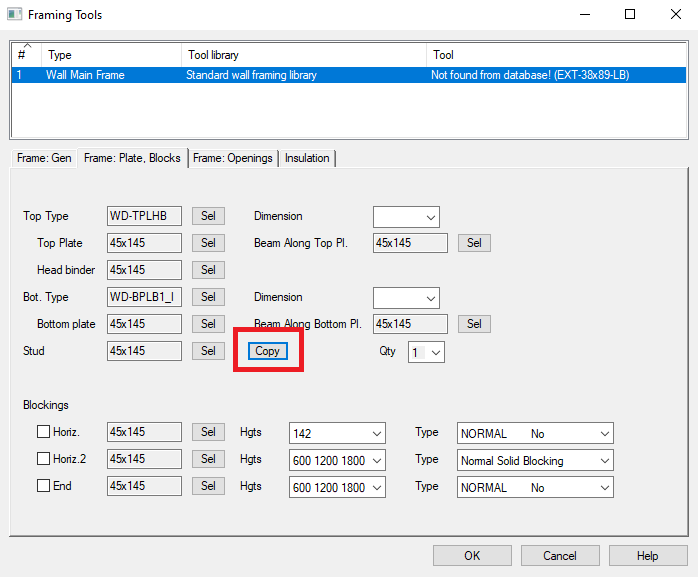Switch to the Insulation tab

[307, 158]
